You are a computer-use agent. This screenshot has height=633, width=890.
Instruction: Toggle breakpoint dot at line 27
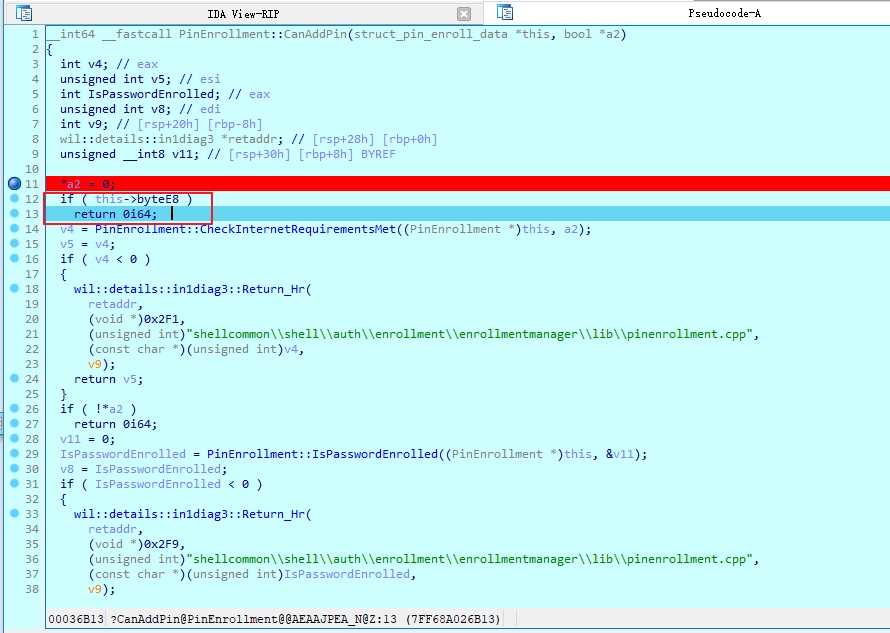pos(14,423)
